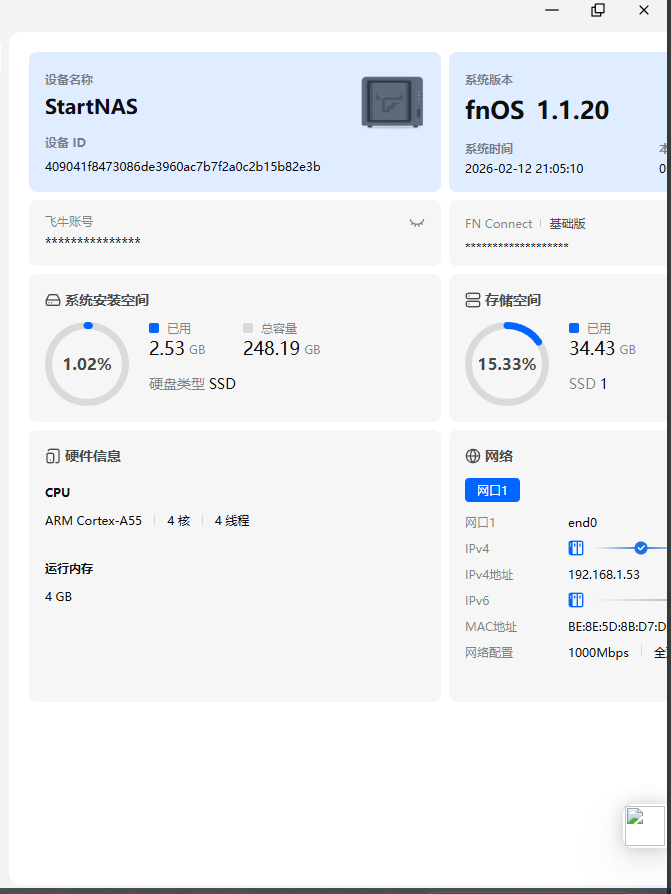Click the 1000Mbps network speed value

[x=599, y=653]
